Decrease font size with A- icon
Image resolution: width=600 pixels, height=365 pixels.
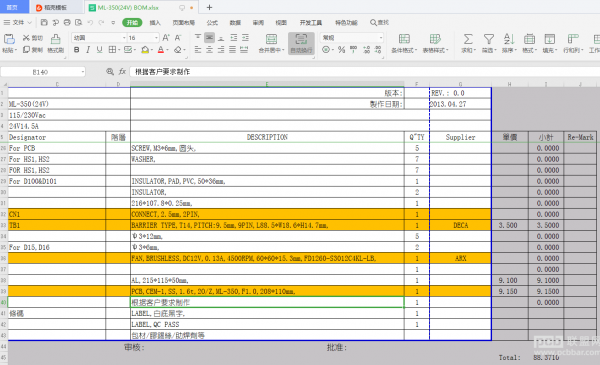[x=178, y=37]
